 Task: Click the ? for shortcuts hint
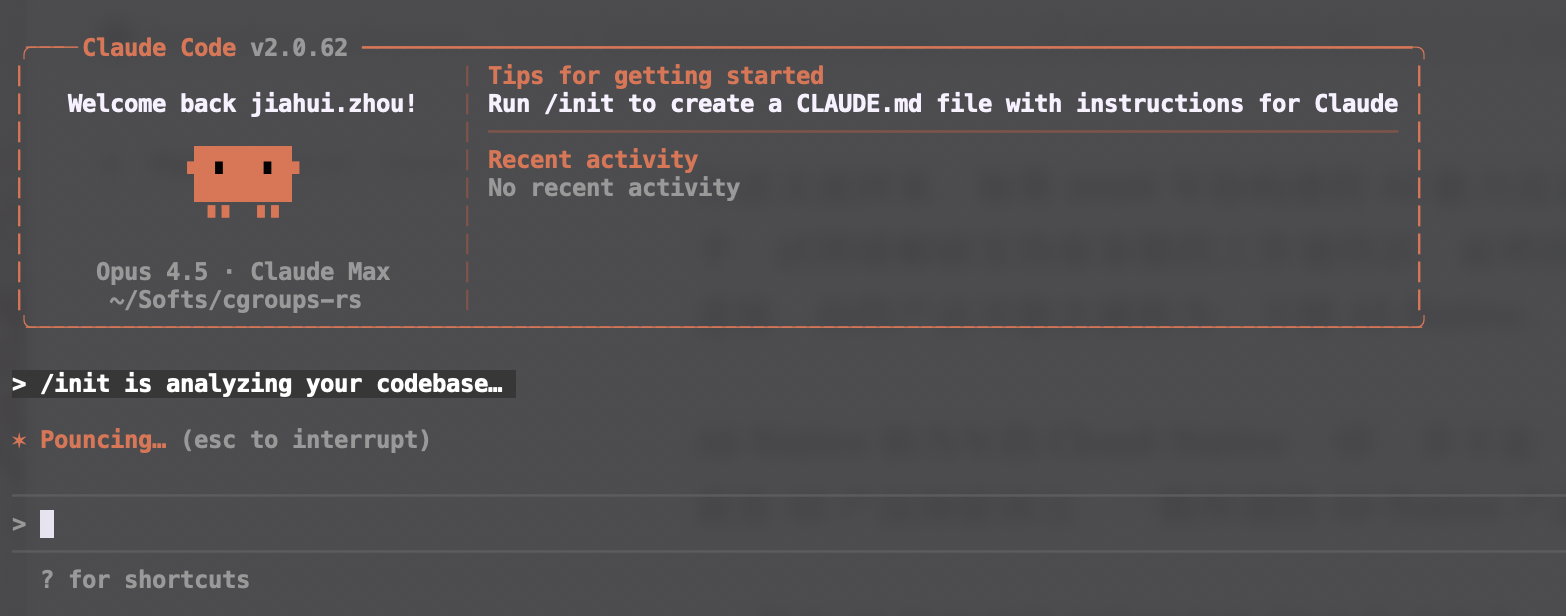pyautogui.click(x=145, y=580)
